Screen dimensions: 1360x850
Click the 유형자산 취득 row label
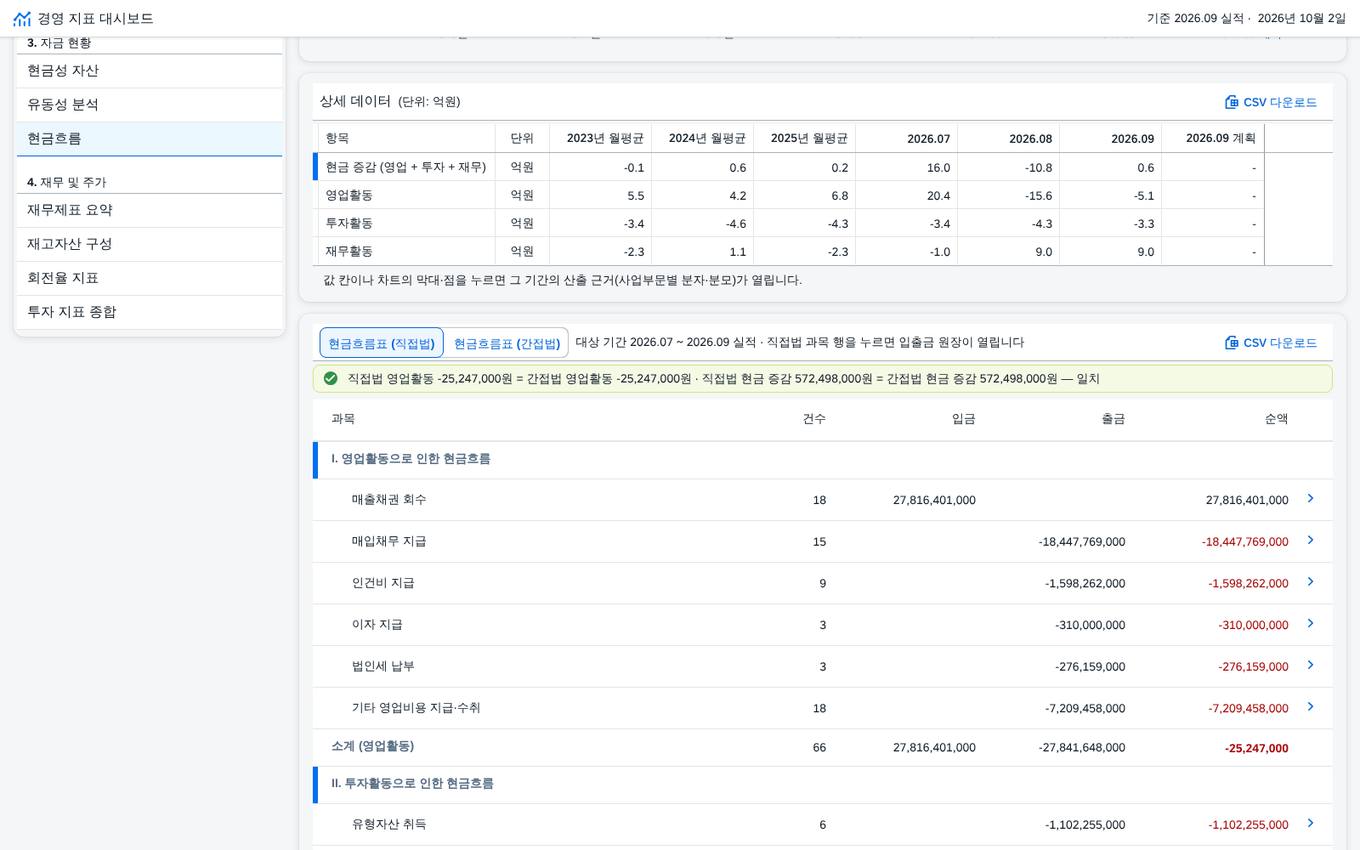[389, 825]
